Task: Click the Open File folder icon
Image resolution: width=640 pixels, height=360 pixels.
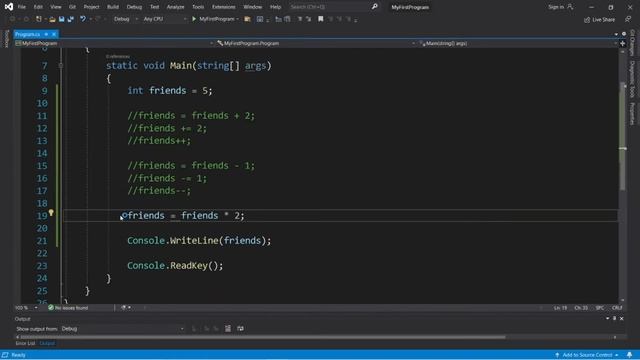Action: click(x=52, y=19)
